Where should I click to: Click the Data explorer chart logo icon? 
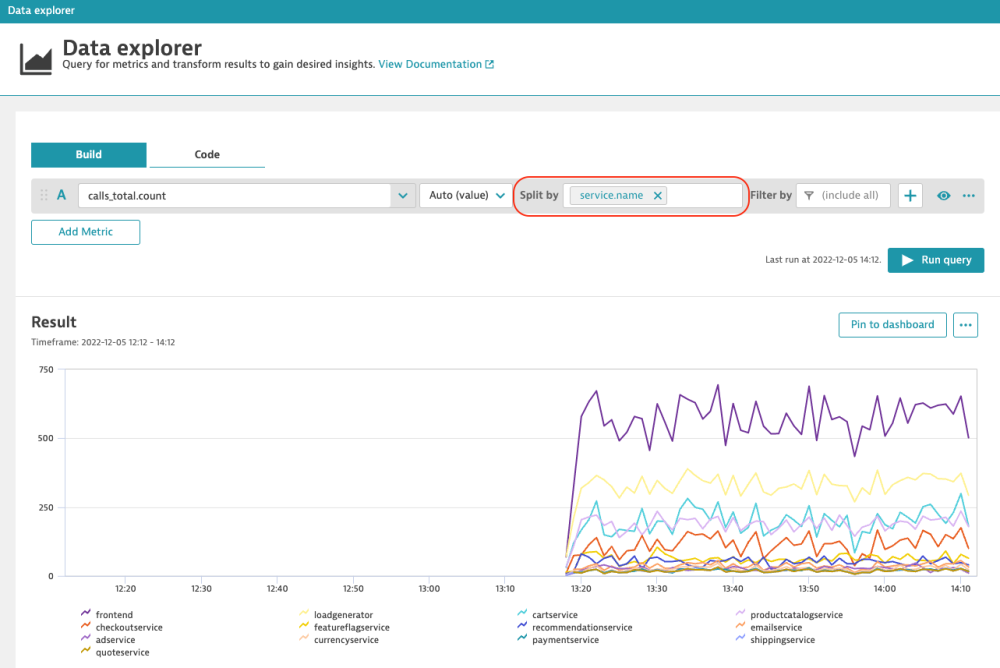click(x=35, y=57)
